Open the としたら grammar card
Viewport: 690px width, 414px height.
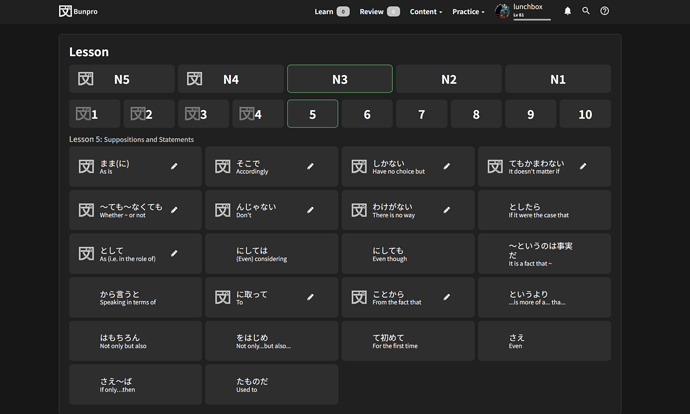pos(545,211)
